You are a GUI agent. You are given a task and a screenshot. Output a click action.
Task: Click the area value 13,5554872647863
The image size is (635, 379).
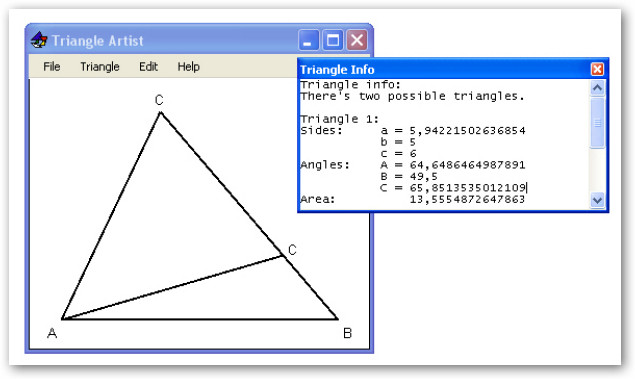[467, 199]
